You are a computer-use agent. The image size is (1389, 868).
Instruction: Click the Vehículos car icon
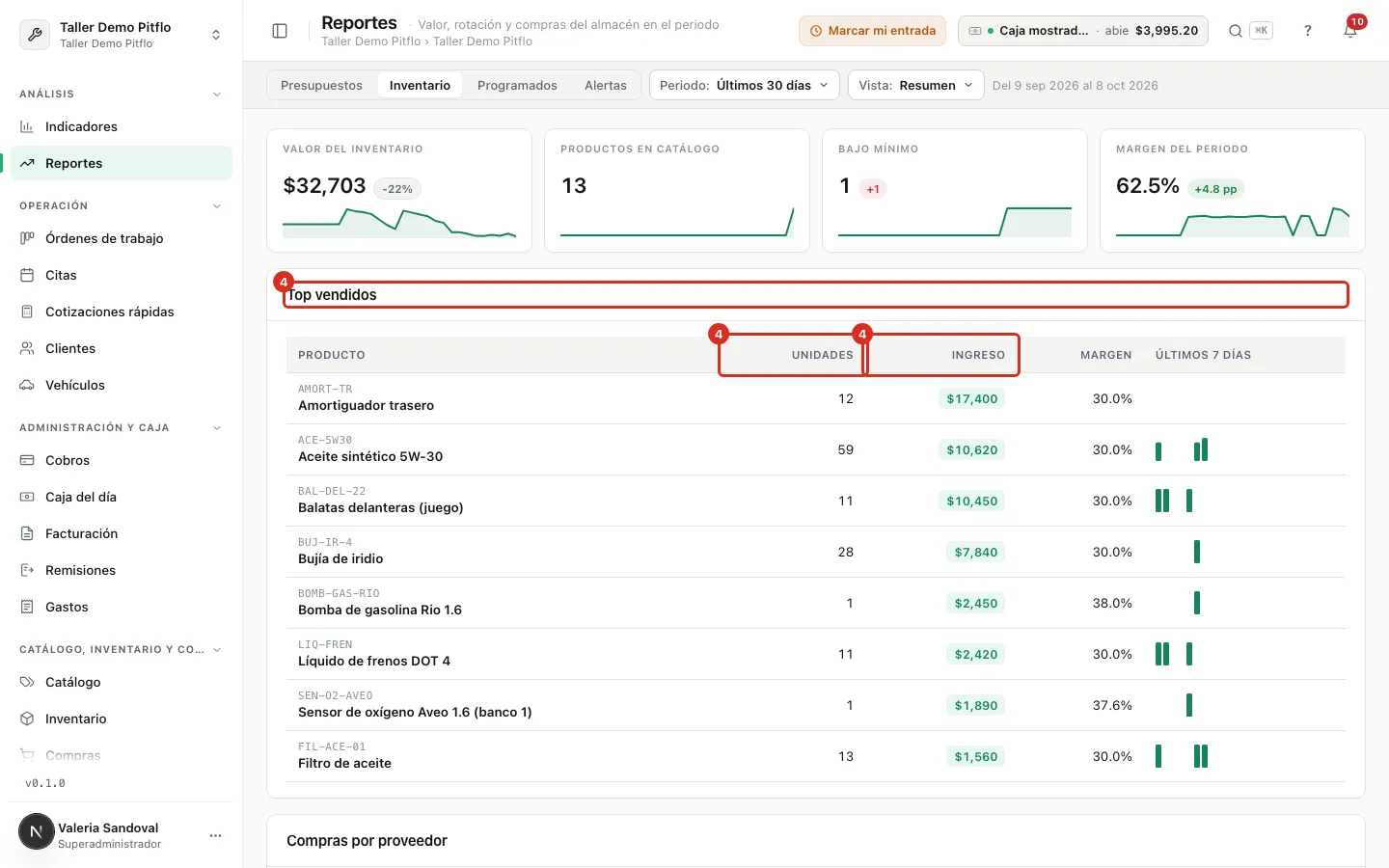[27, 385]
